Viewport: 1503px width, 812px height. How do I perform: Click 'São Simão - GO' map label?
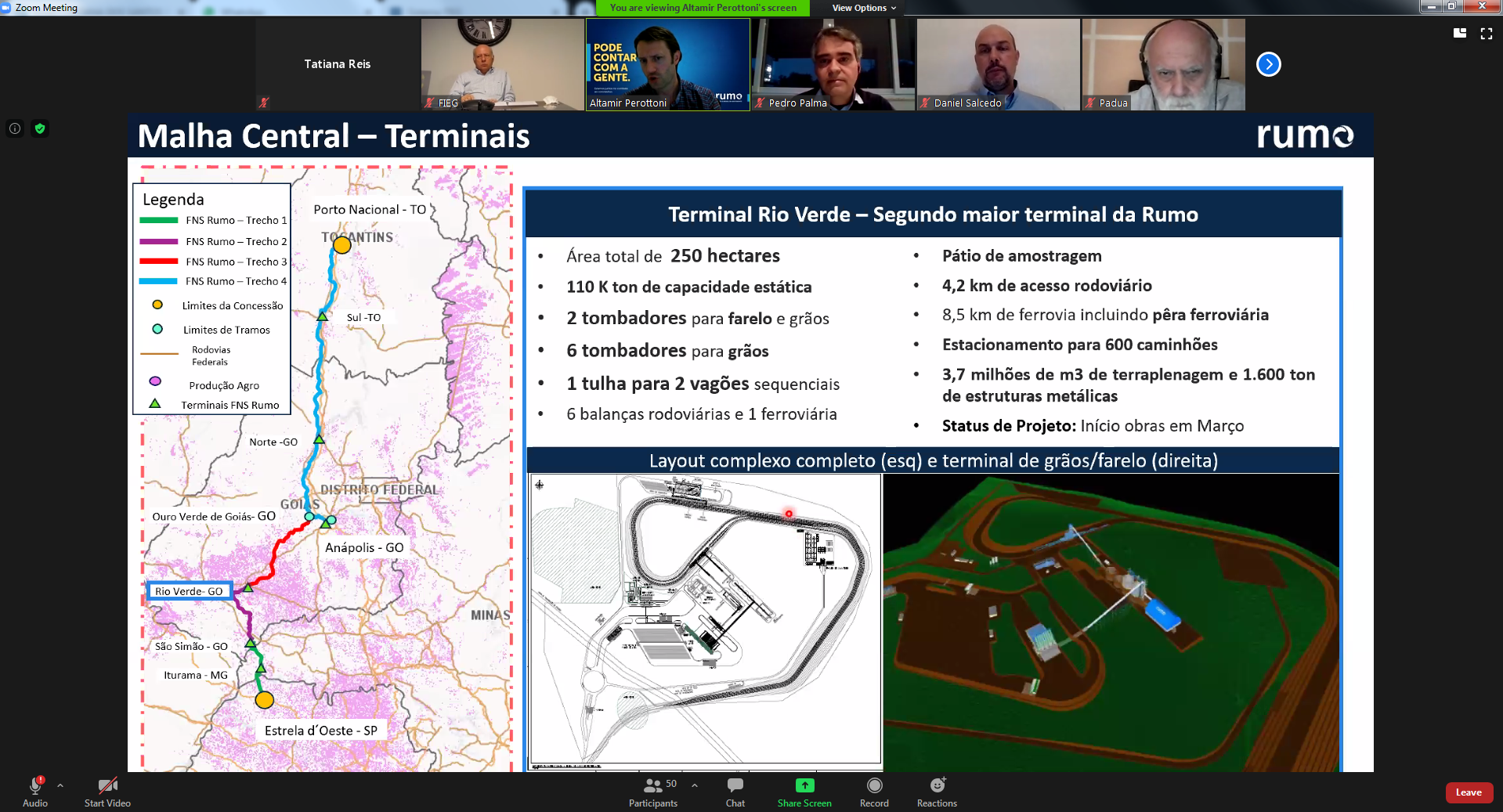pos(191,646)
